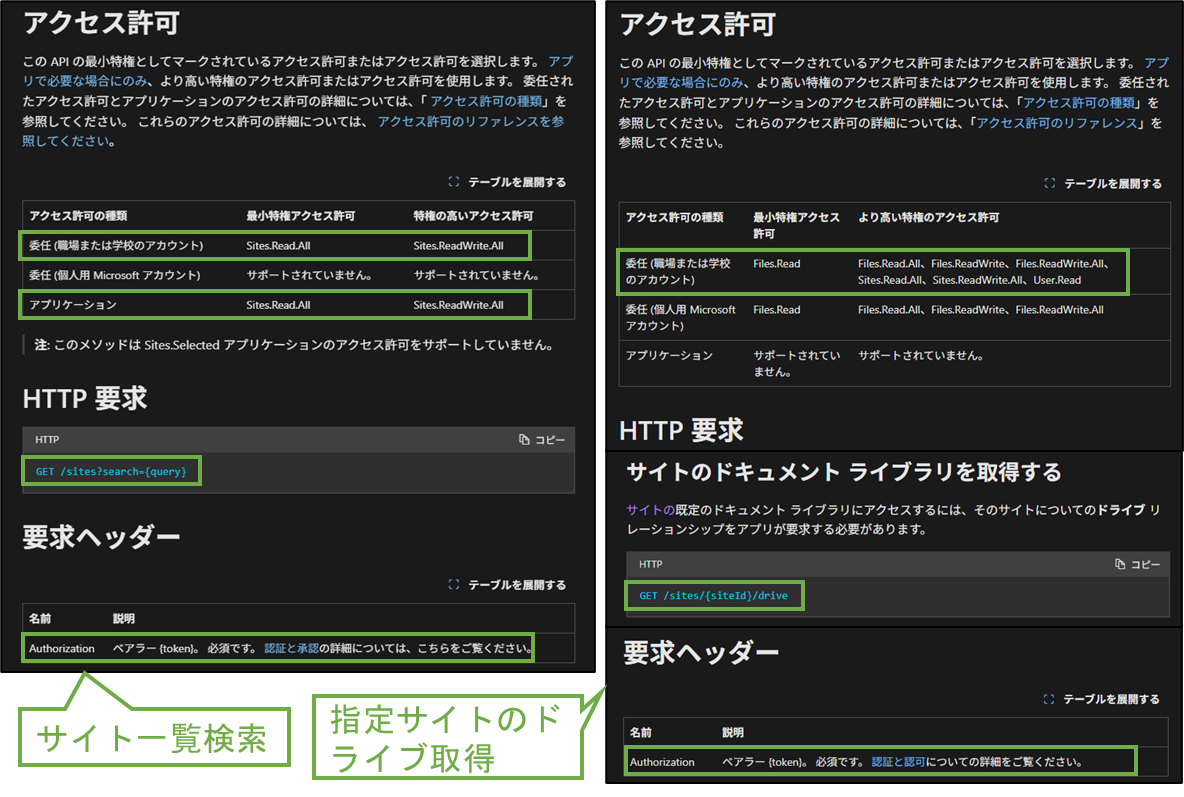This screenshot has width=1184, height=797.
Task: Click 'Sites.Read.All' in 委任 (職場または学校のアカウント) row
Action: pyautogui.click(x=278, y=246)
